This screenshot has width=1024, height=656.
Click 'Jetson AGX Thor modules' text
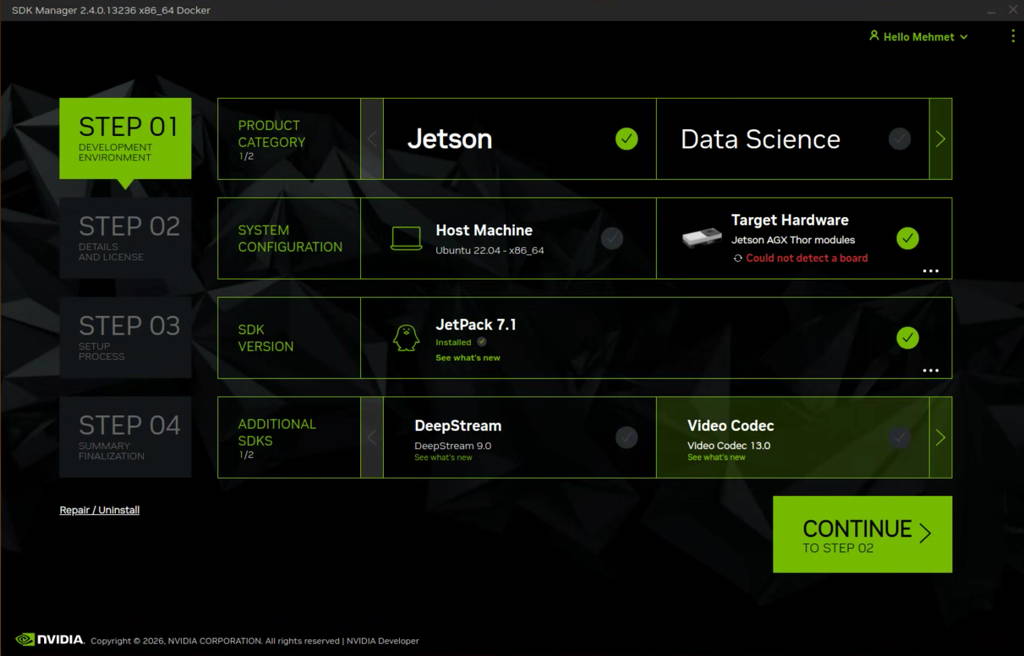[793, 240]
